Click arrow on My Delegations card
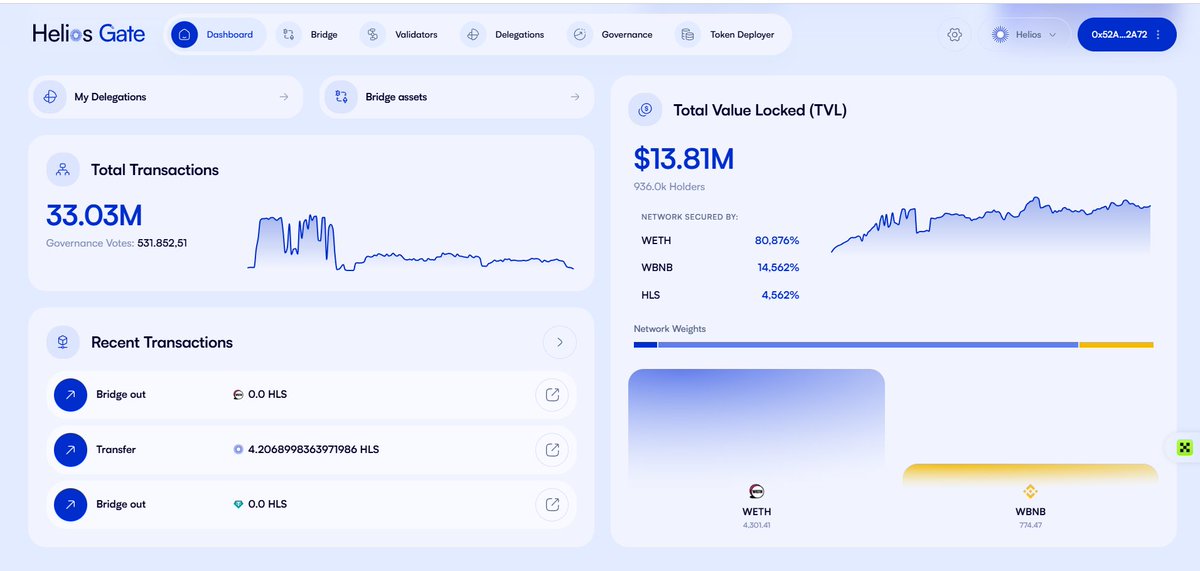 click(284, 97)
